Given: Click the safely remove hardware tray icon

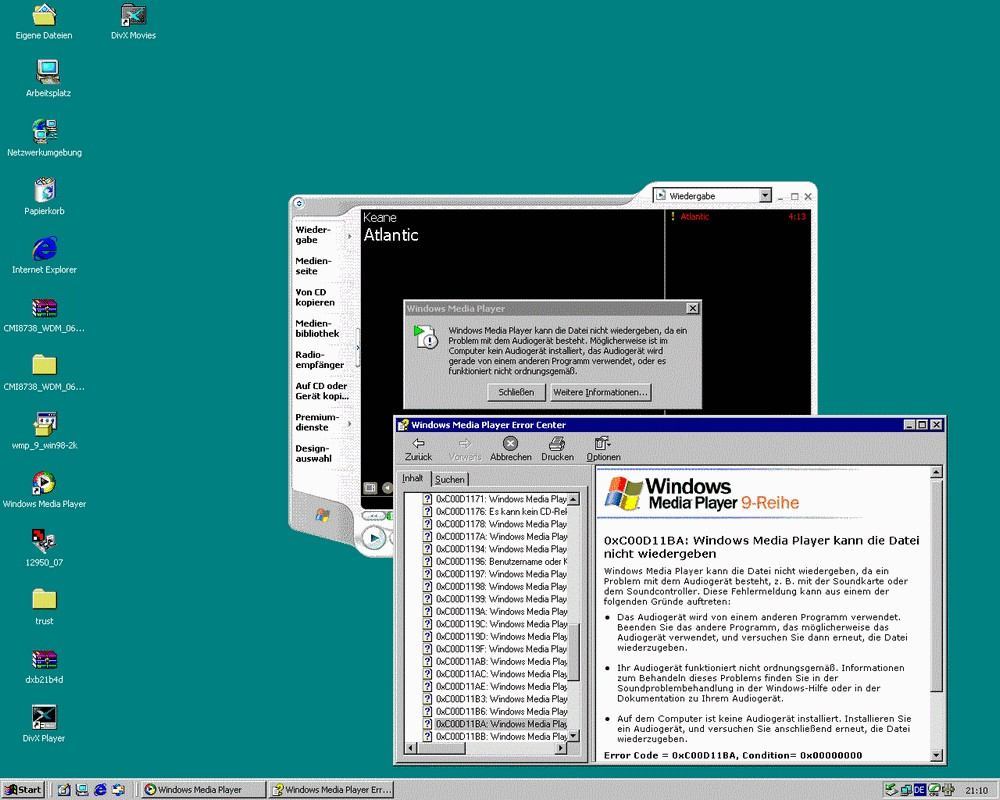Looking at the screenshot, I should point(892,790).
